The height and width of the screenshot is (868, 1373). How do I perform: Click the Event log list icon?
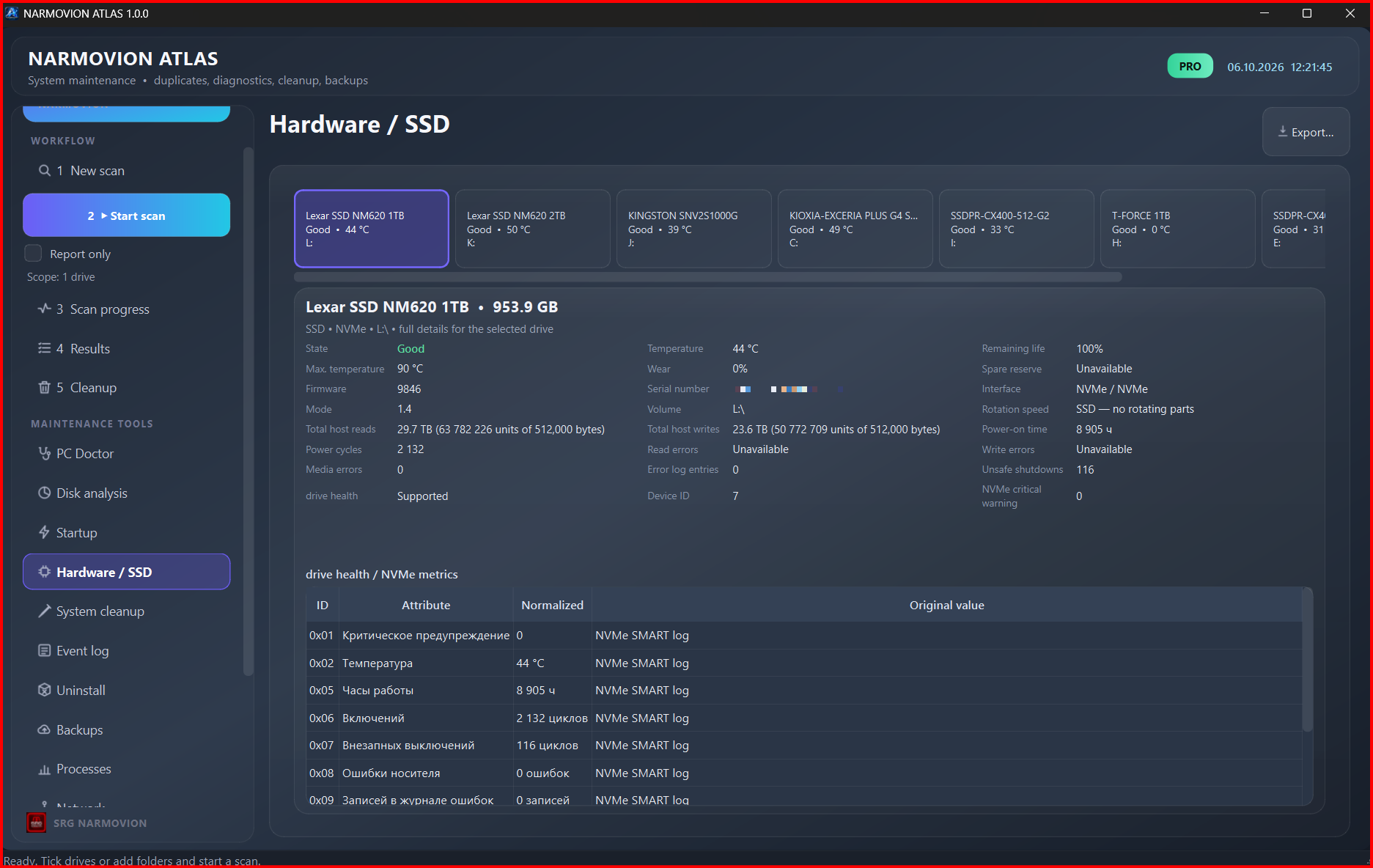pyautogui.click(x=44, y=651)
